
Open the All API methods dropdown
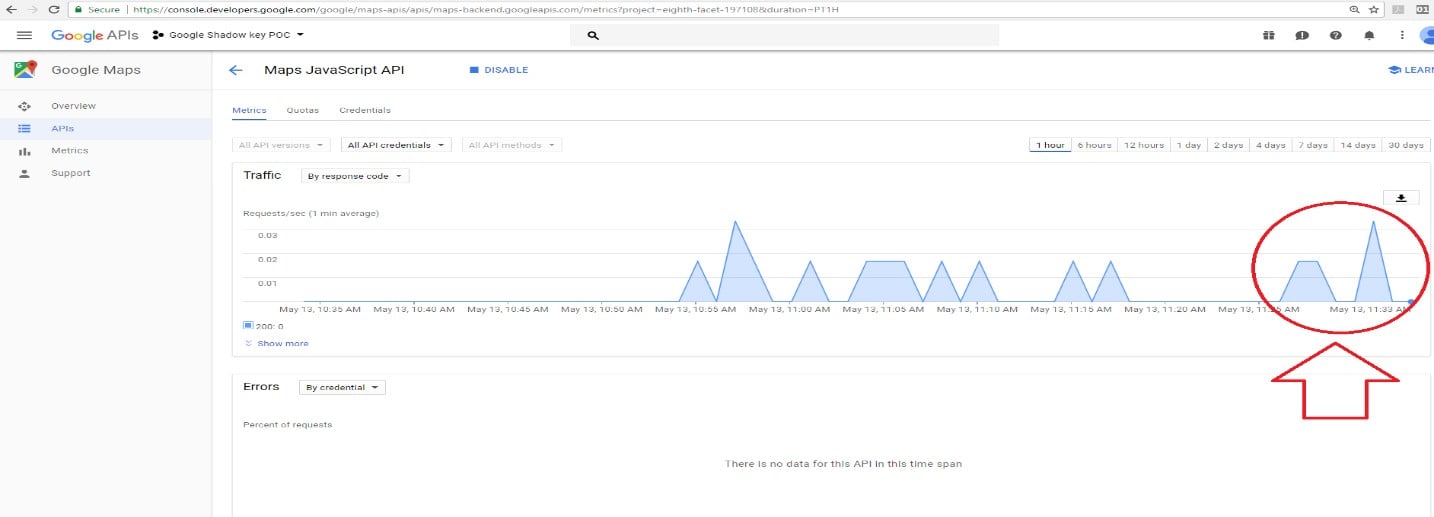(x=511, y=145)
